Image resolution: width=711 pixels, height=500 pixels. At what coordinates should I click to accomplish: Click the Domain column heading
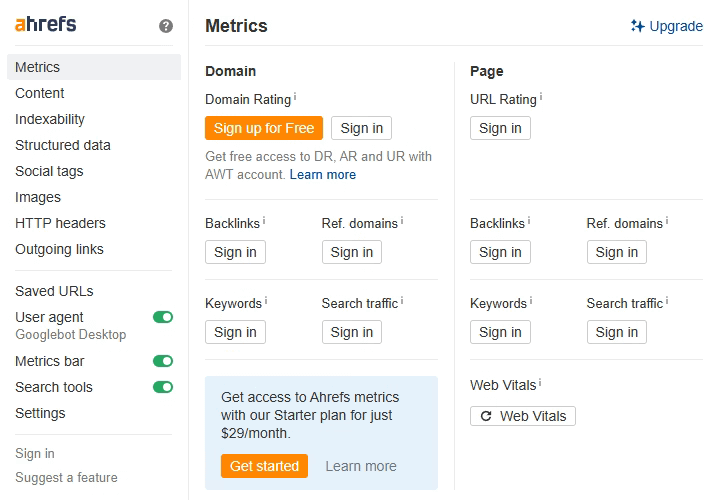tap(230, 71)
